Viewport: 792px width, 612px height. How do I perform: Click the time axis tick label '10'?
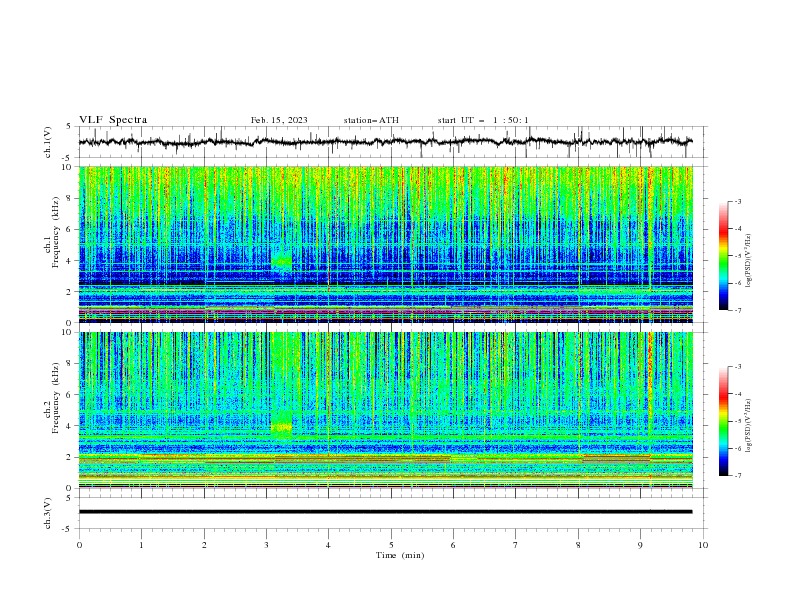703,545
